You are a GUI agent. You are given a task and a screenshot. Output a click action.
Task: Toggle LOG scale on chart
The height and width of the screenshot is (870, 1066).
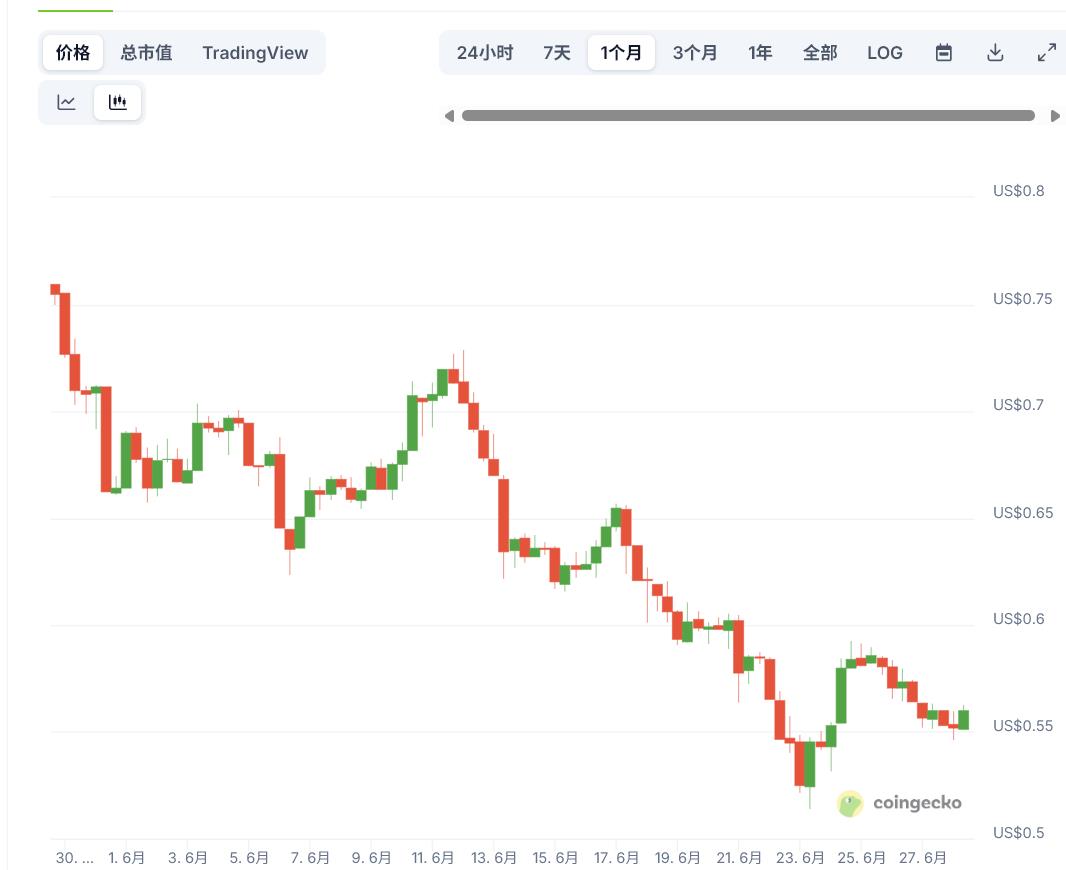click(x=884, y=53)
